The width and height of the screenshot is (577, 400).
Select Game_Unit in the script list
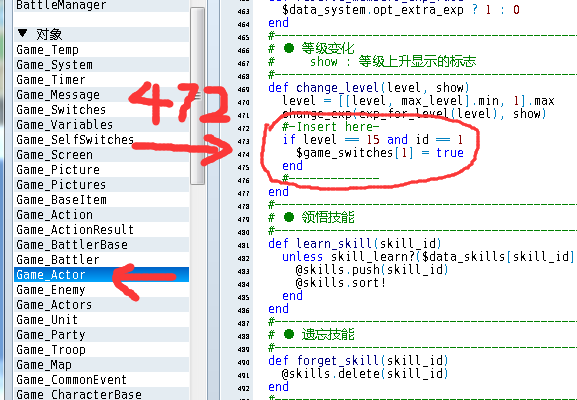pyautogui.click(x=101, y=320)
